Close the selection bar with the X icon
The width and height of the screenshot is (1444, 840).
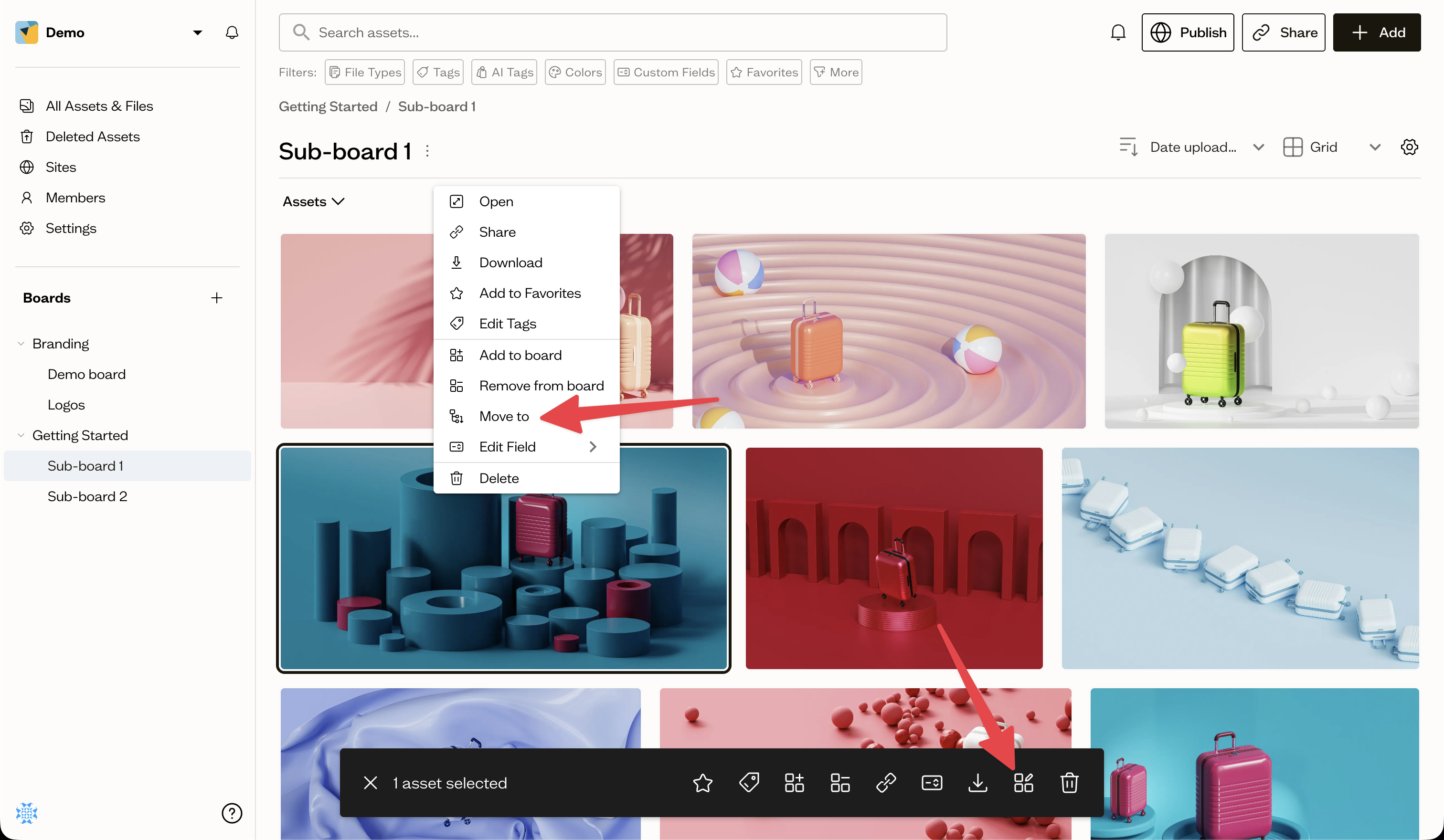(x=371, y=782)
